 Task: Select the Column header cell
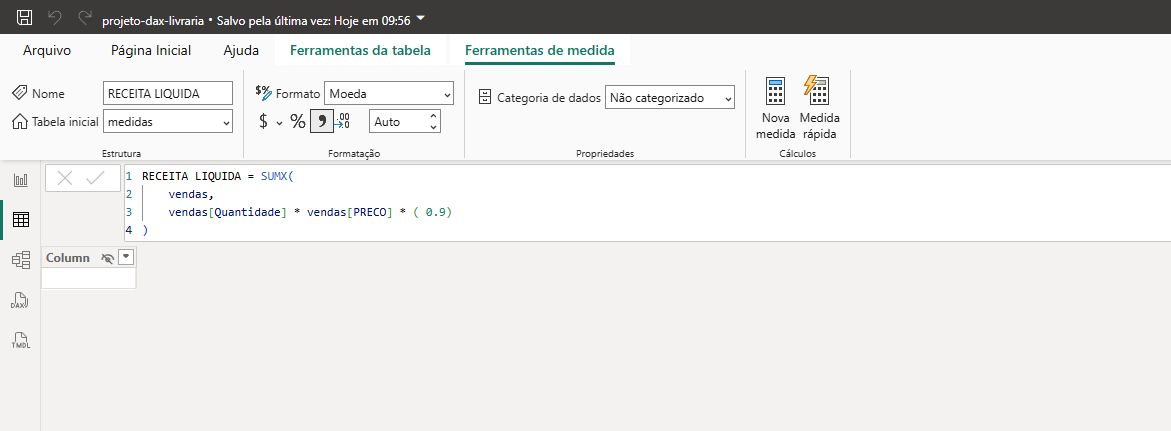pos(89,258)
